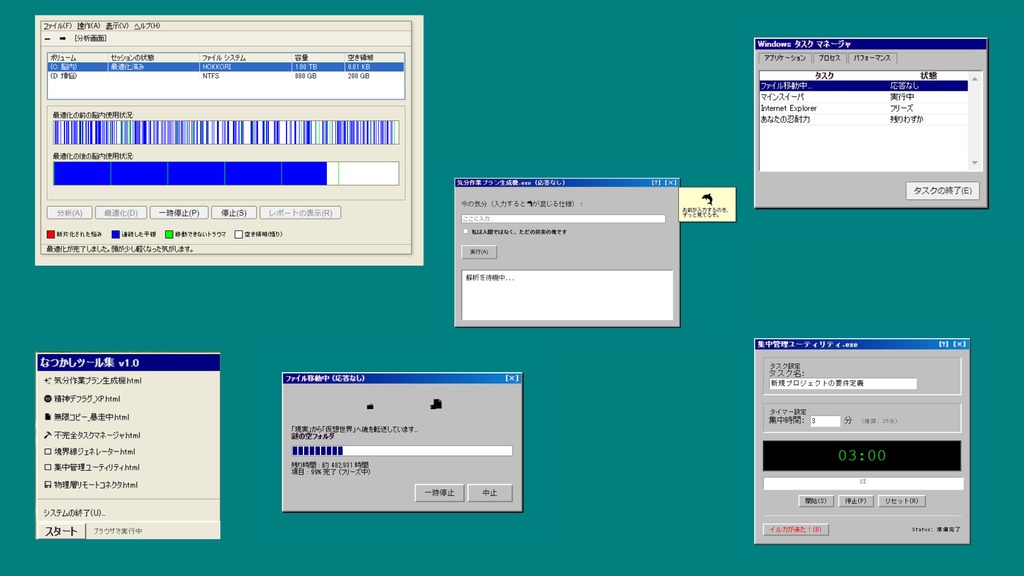Click red 断片化 legend color swatch
Viewport: 1024px width, 576px height.
tap(51, 234)
